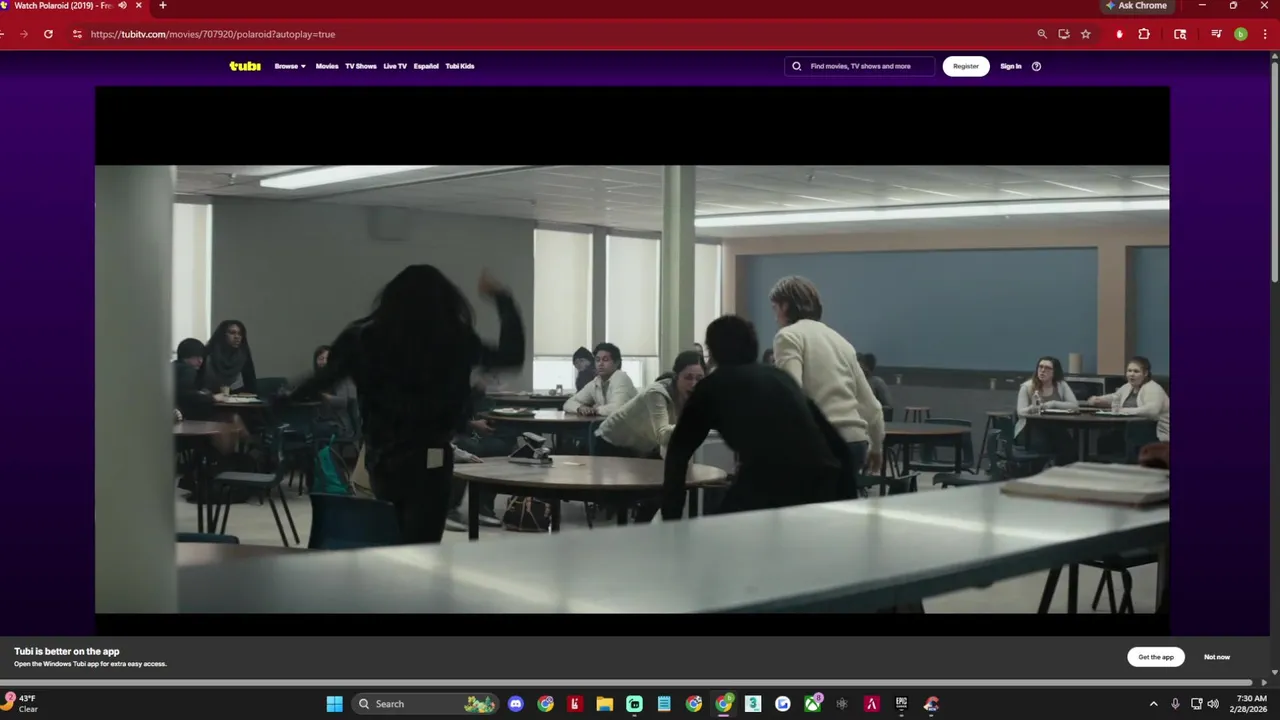The width and height of the screenshot is (1280, 720).
Task: Open Epic Games Launcher on taskbar
Action: [901, 704]
